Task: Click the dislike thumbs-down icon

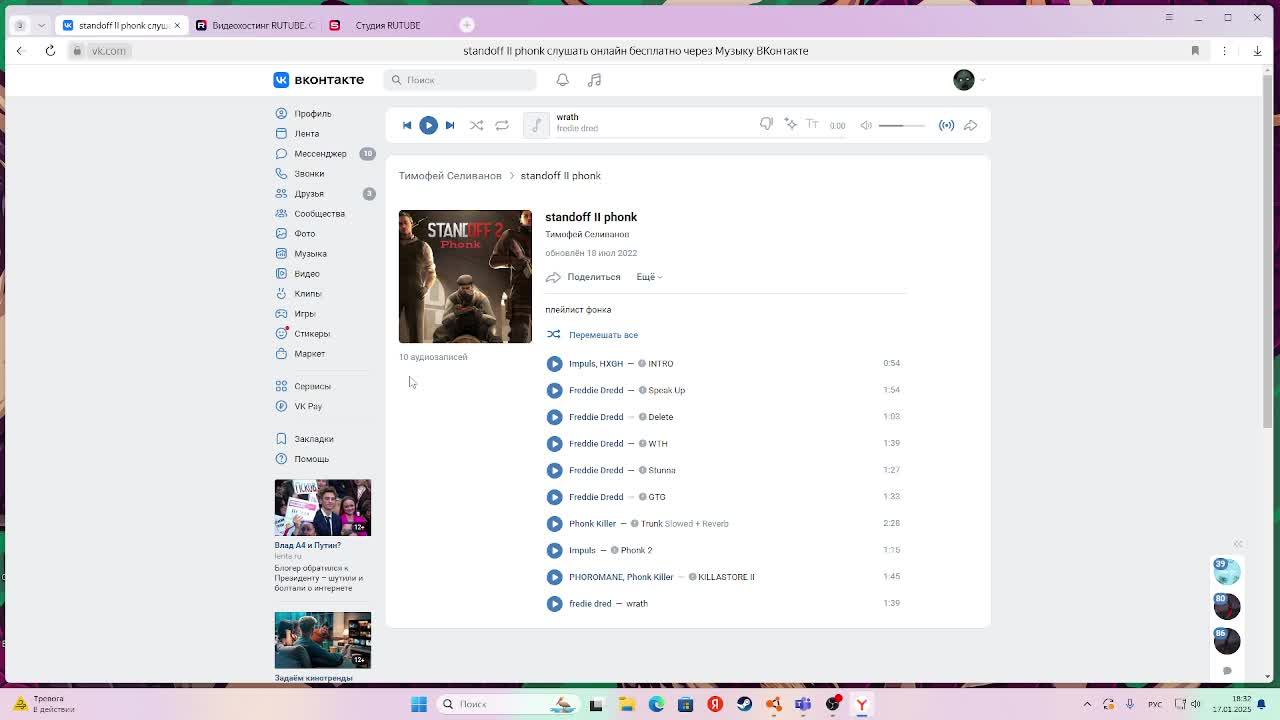Action: 766,124
